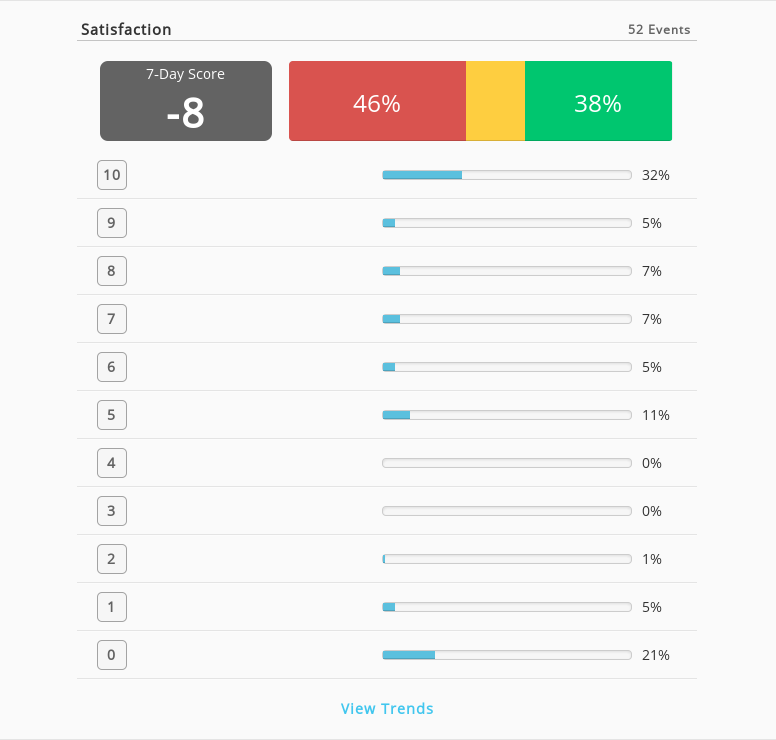Click the score 0 badge
This screenshot has width=776, height=740.
(112, 655)
